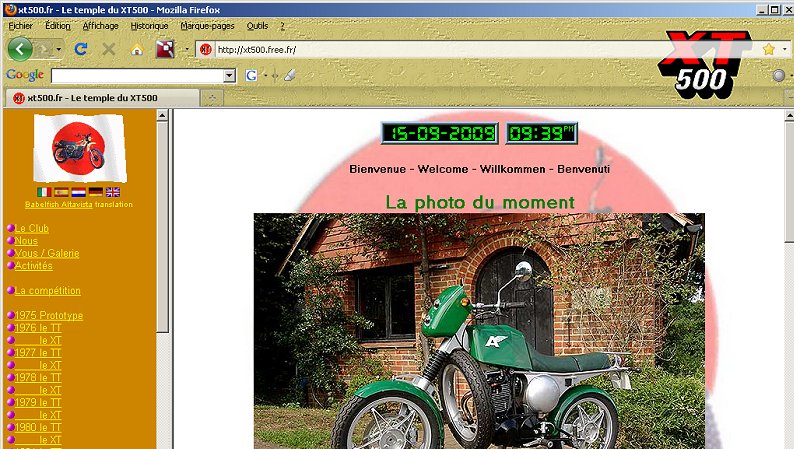Viewport: 794px width, 449px height.
Task: Open the 1975 Prototype link
Action: [49, 315]
